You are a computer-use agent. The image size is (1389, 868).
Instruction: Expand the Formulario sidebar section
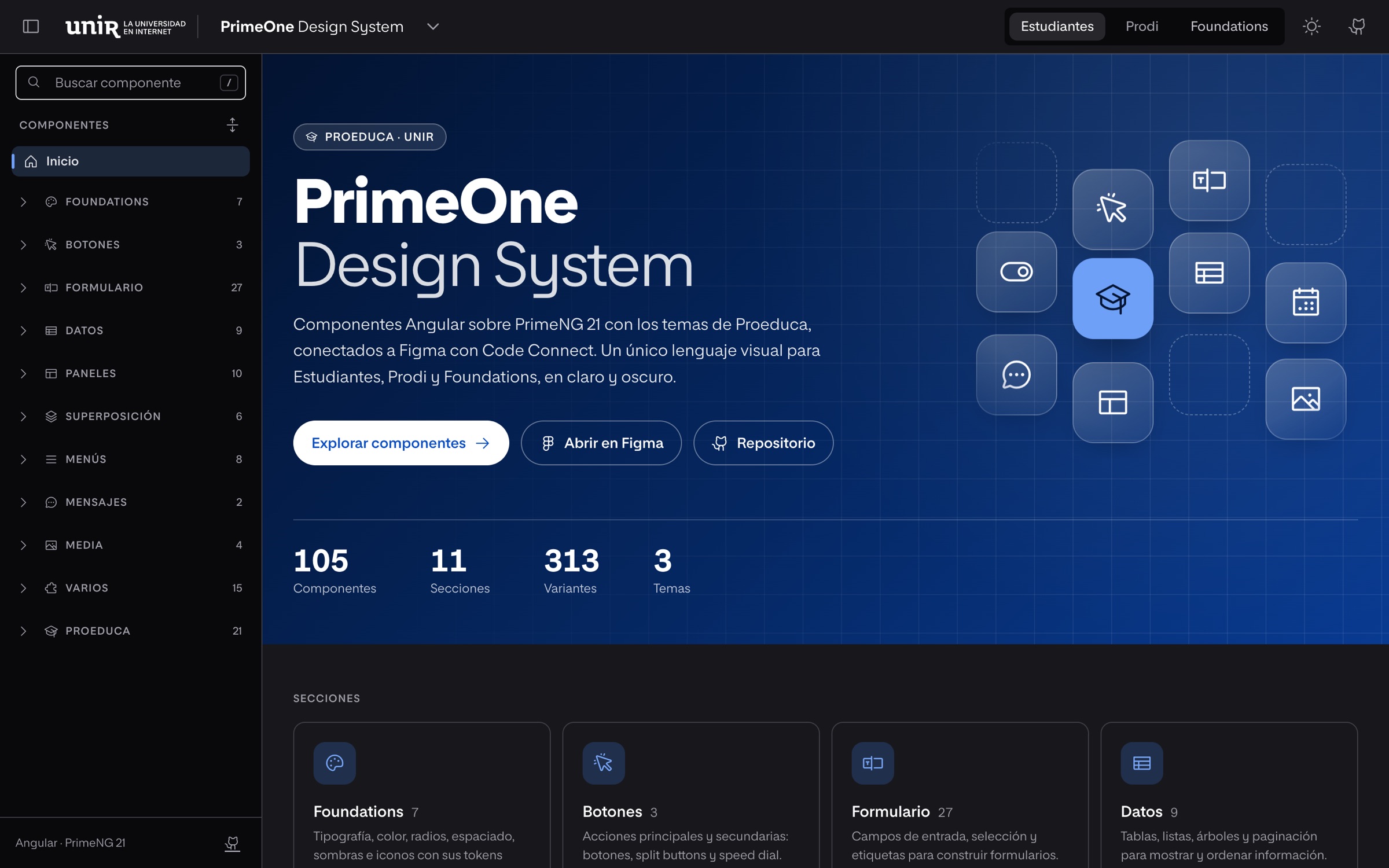click(x=131, y=288)
